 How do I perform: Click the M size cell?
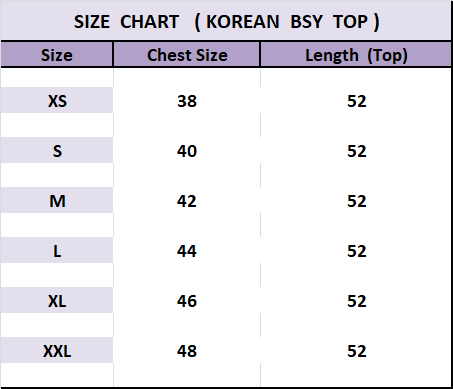pyautogui.click(x=57, y=200)
